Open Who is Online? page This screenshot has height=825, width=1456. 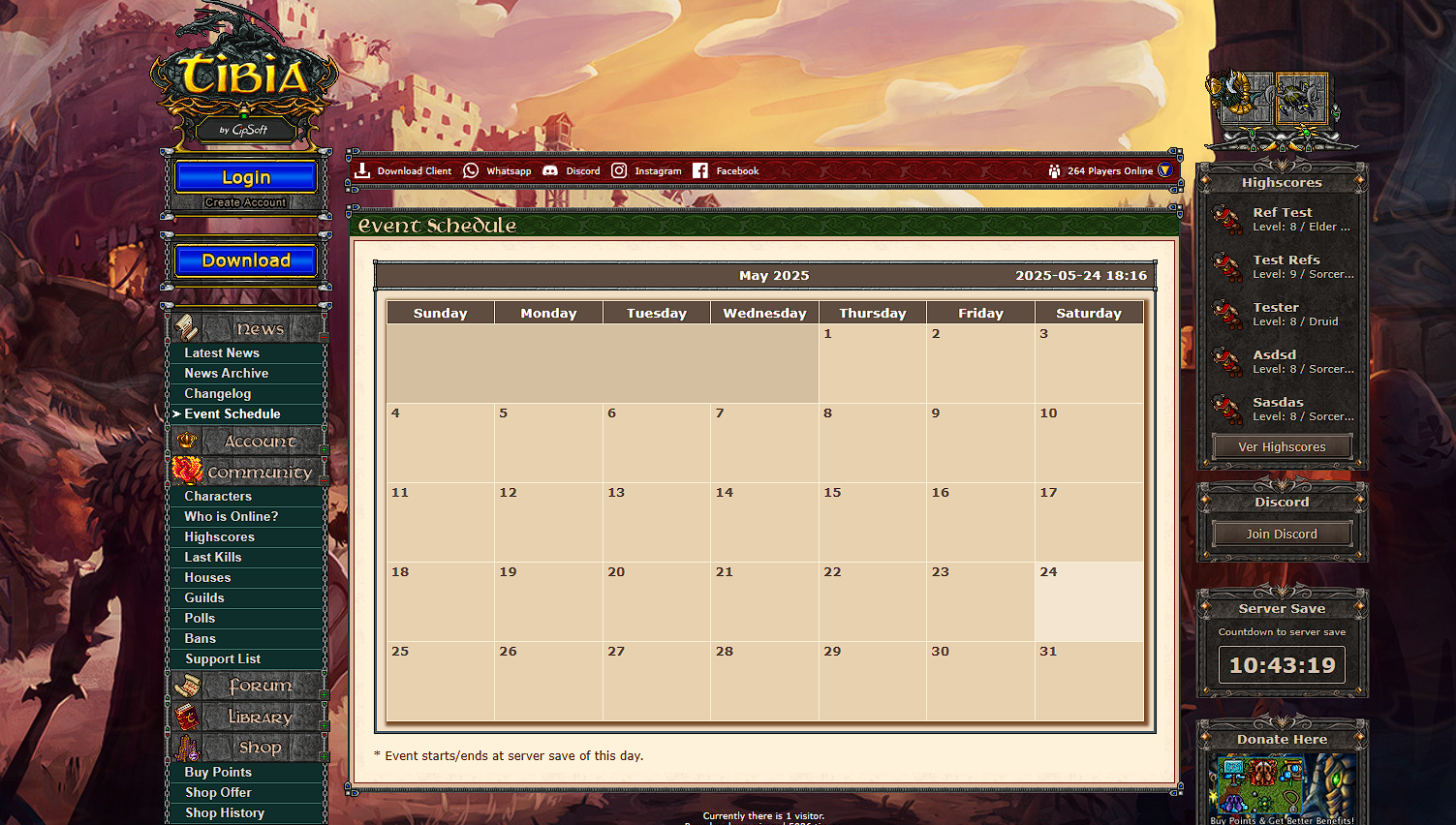pos(232,516)
